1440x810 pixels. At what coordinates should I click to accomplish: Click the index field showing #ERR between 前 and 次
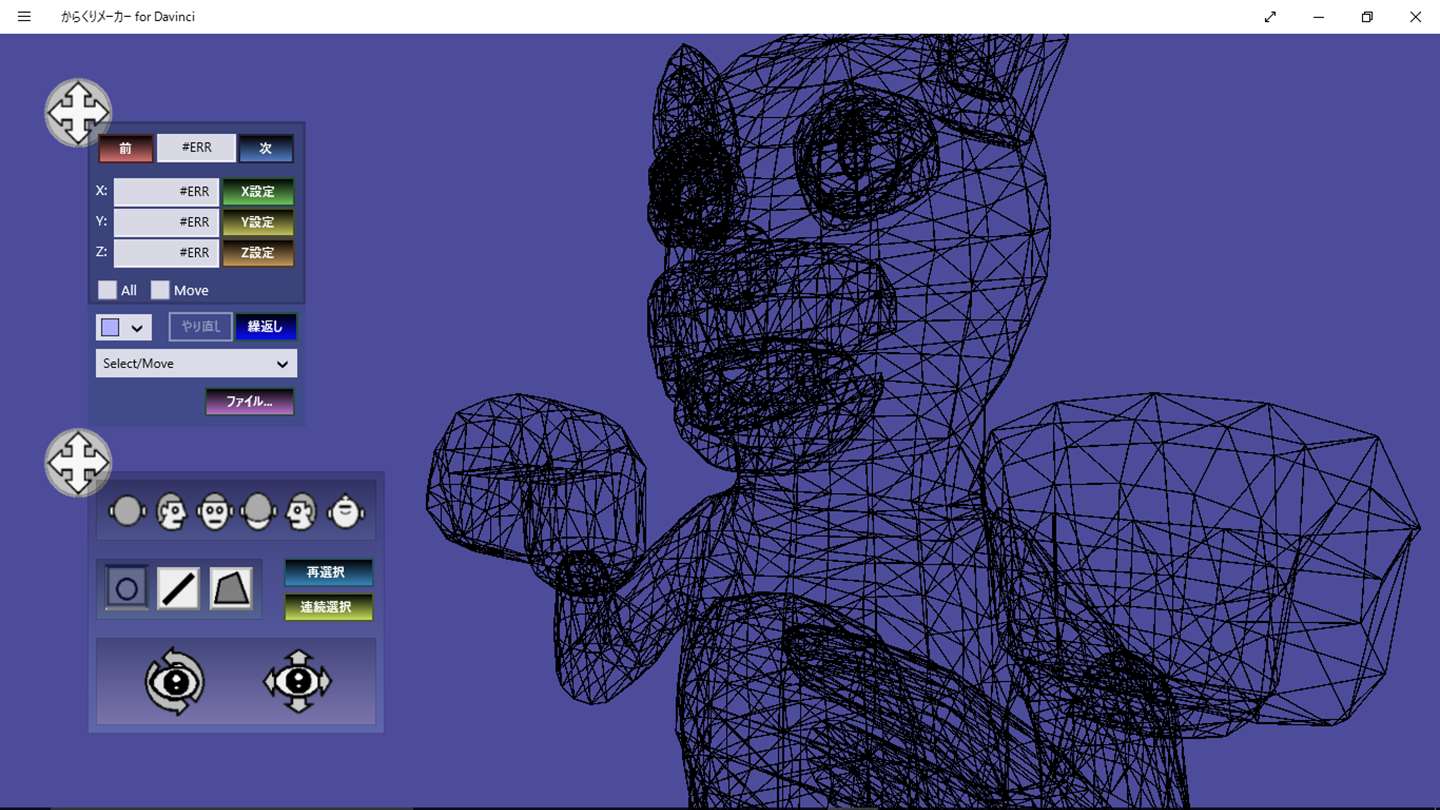(196, 148)
